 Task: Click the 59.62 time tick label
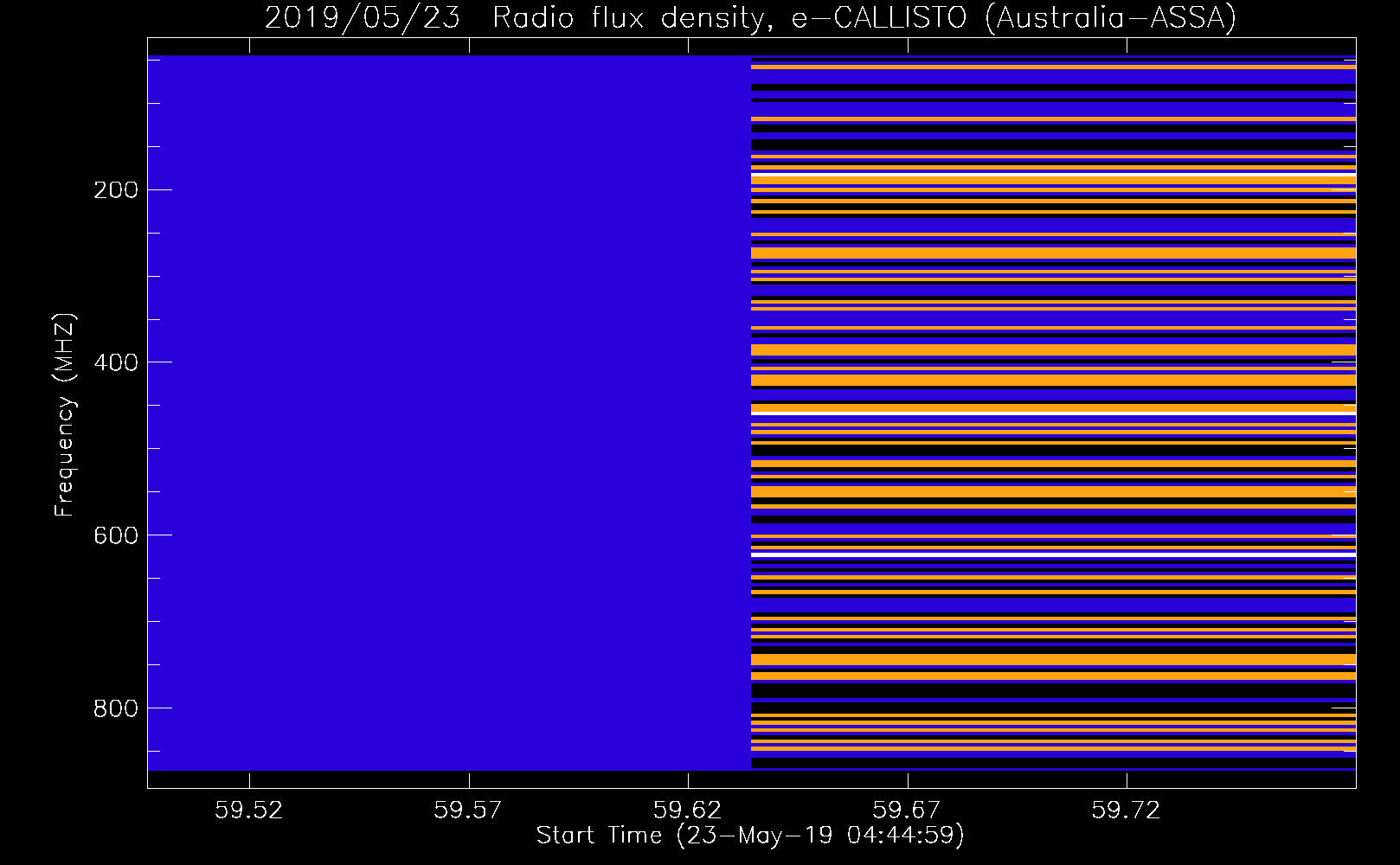click(687, 811)
